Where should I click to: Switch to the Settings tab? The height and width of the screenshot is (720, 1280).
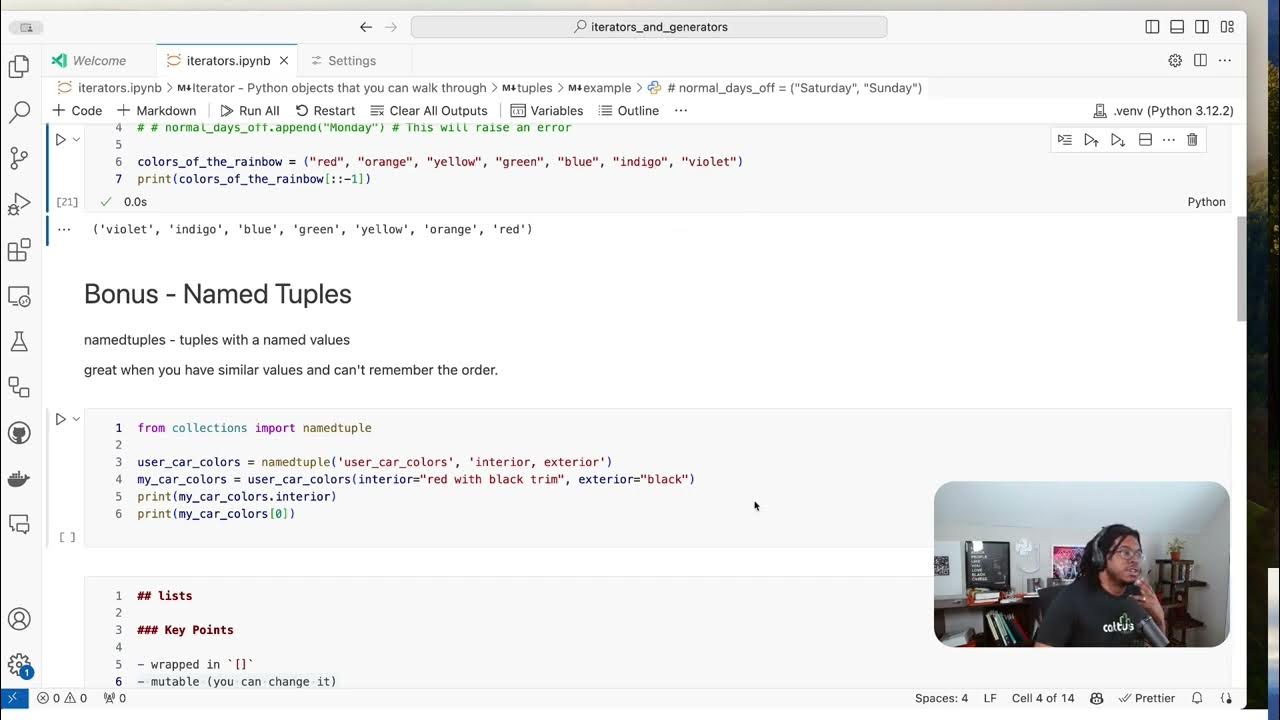coord(352,60)
